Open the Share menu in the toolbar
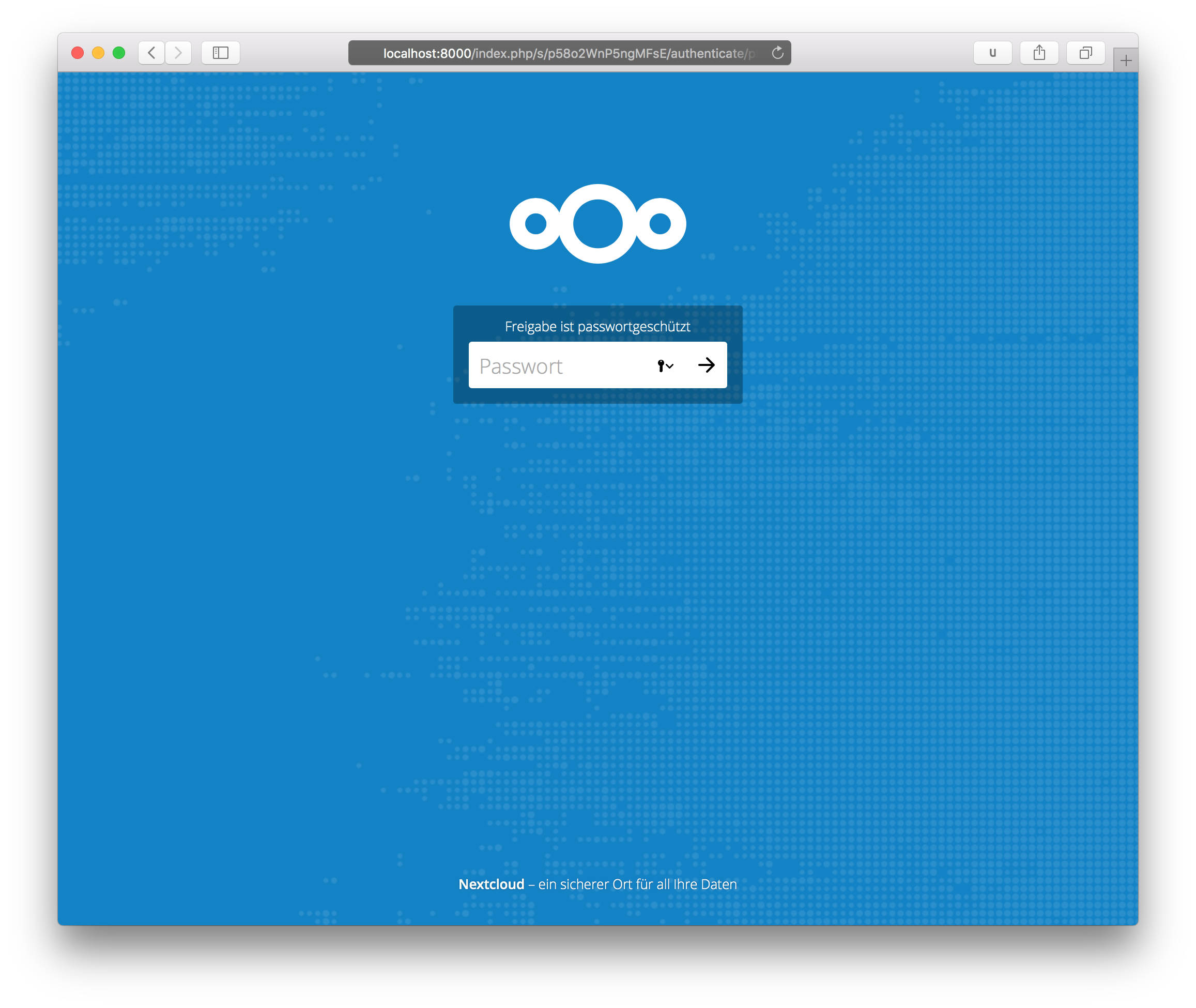The image size is (1196, 1008). click(x=1039, y=53)
